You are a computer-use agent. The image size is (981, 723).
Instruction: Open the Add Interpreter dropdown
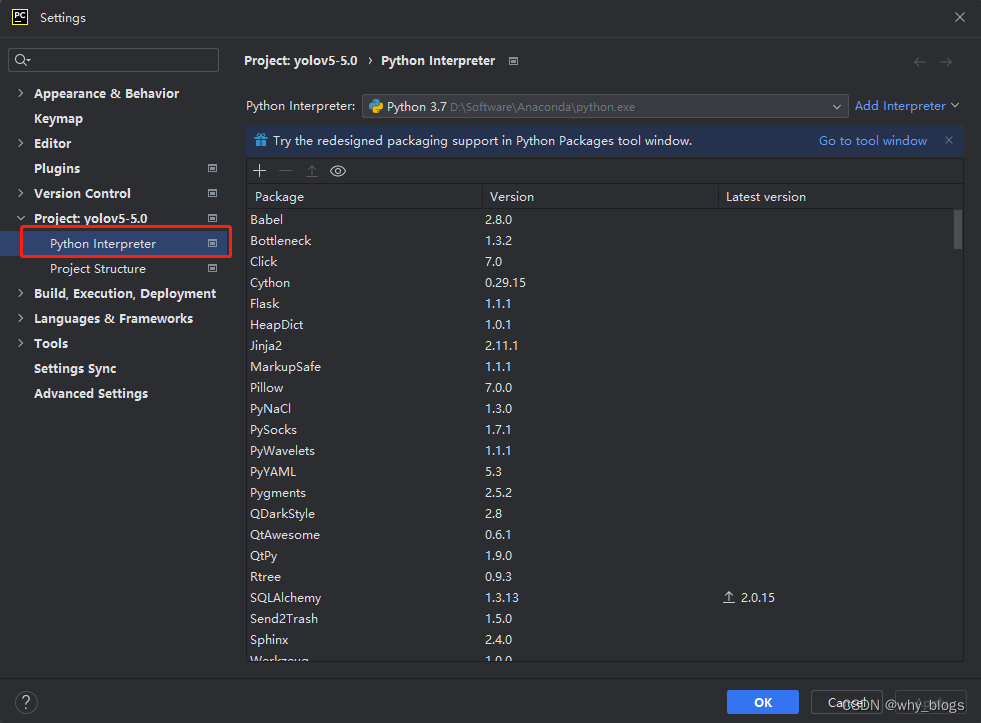(907, 106)
